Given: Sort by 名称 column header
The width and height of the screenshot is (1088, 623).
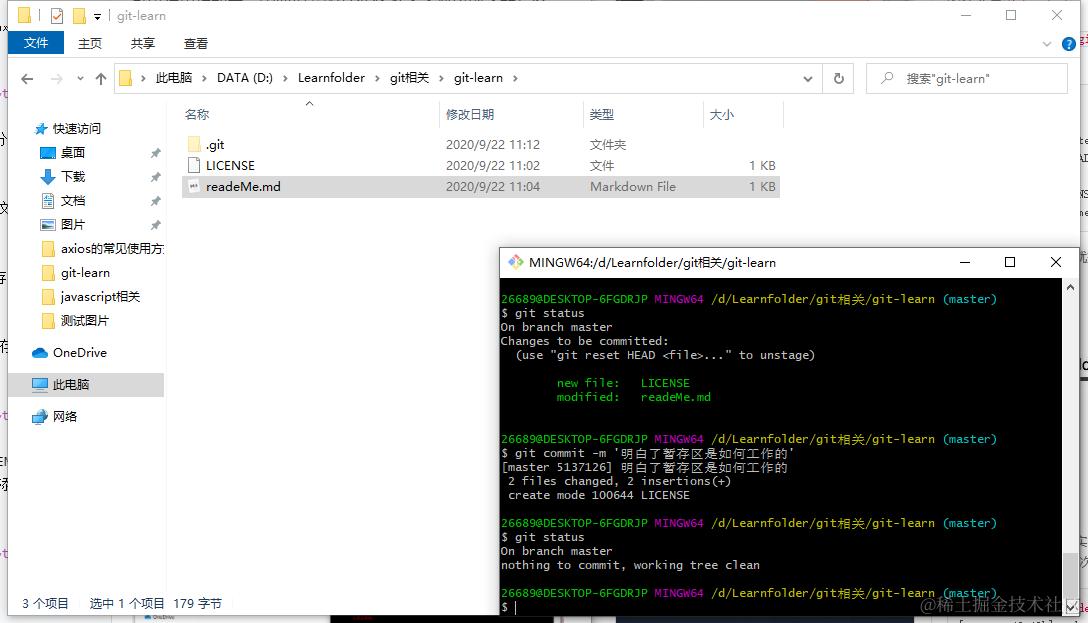Looking at the screenshot, I should pos(197,114).
